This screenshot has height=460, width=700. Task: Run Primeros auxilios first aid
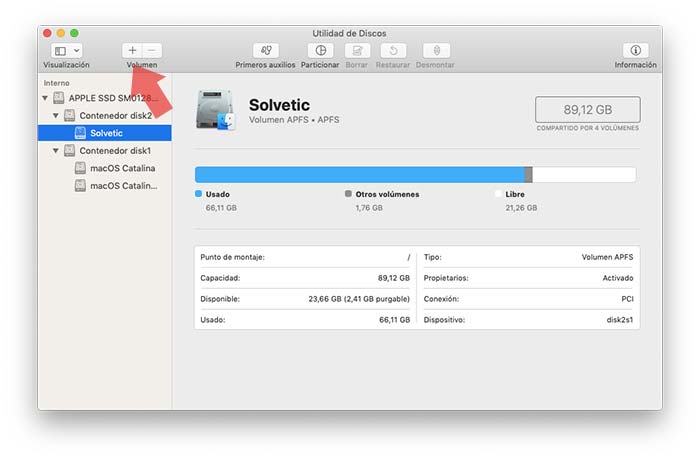[x=266, y=50]
